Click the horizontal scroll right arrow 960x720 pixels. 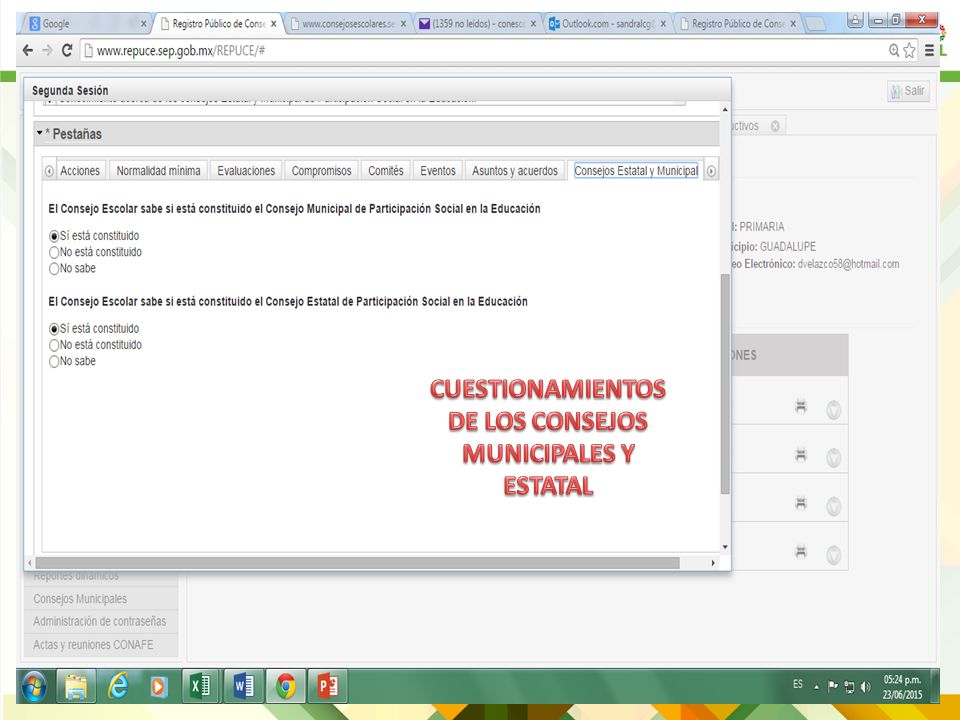[x=713, y=563]
